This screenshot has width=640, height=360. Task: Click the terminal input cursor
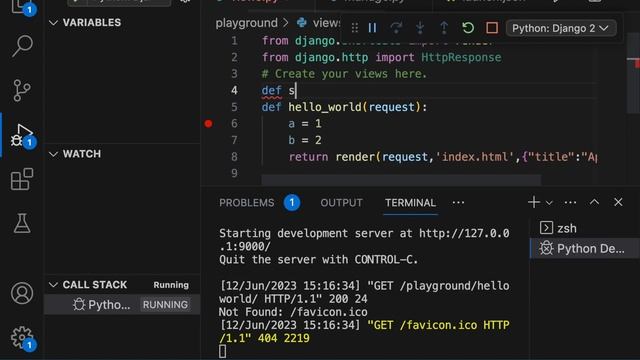[x=222, y=351]
